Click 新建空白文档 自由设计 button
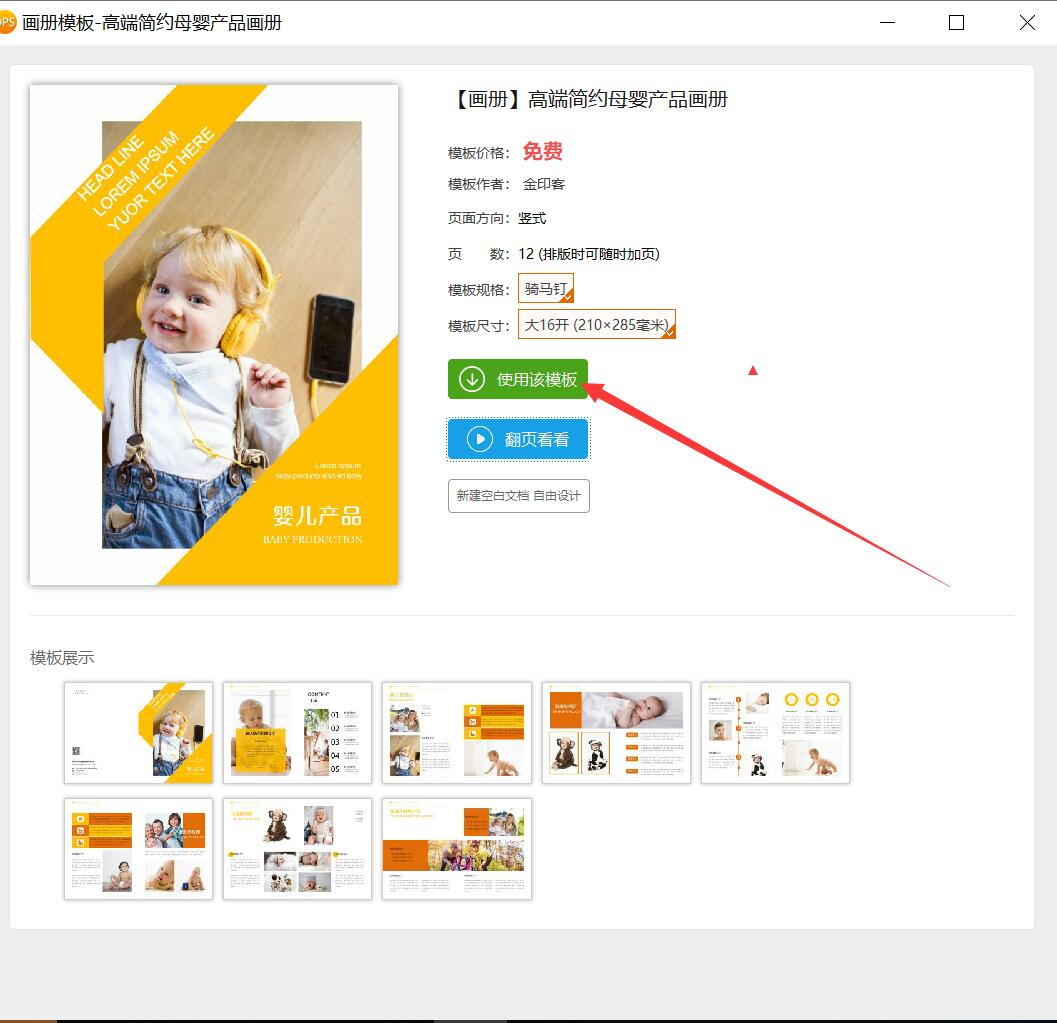1057x1023 pixels. coord(518,496)
